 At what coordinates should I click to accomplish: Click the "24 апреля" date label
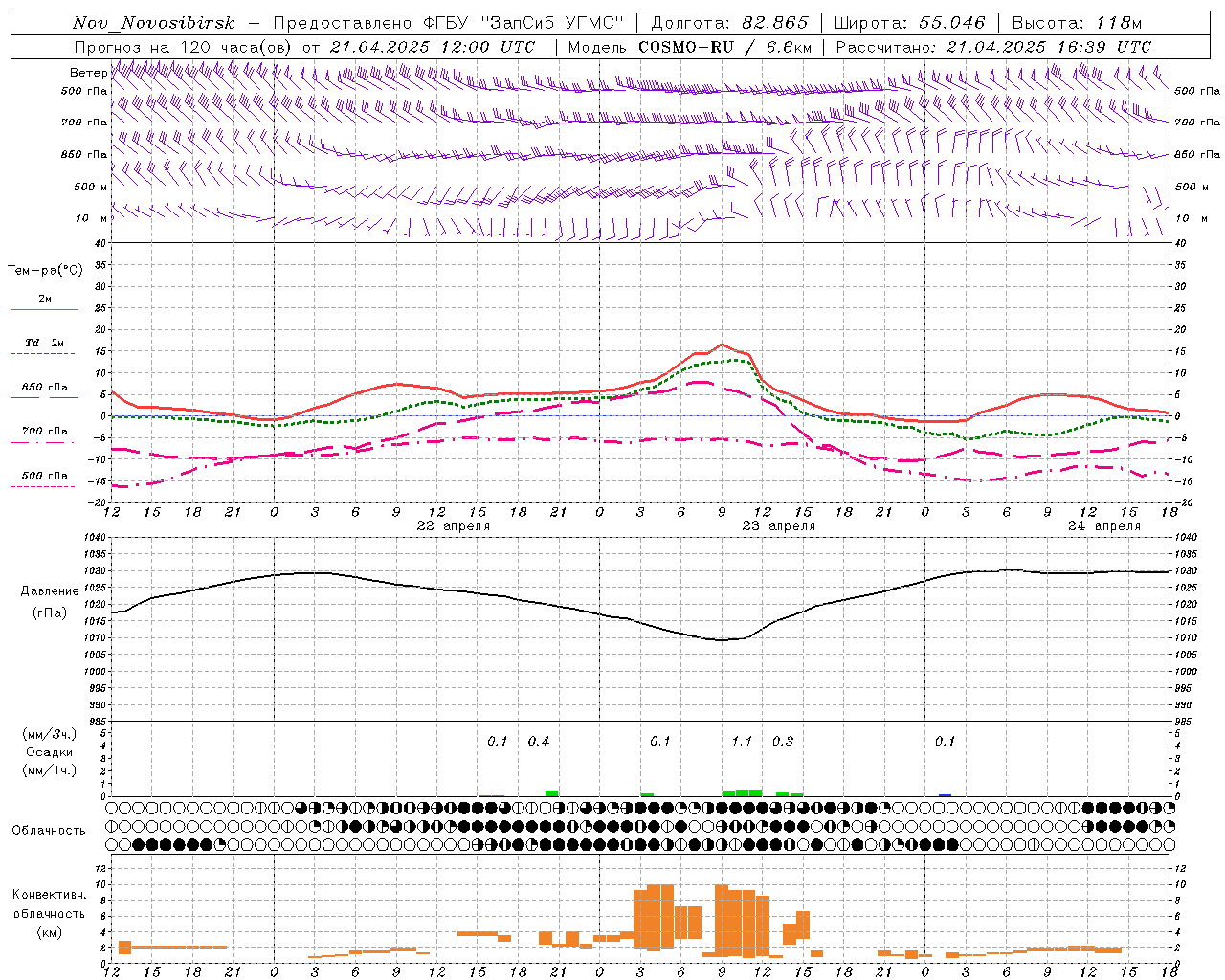[x=1104, y=526]
